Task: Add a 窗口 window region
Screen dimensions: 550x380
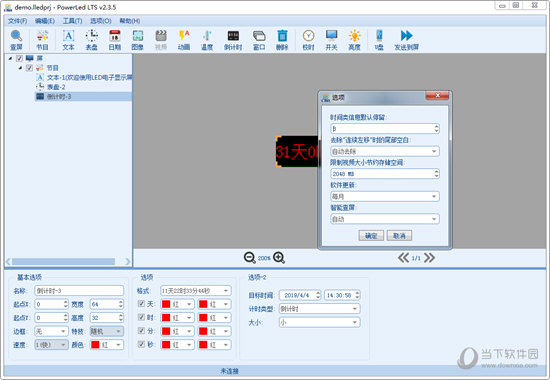Action: tap(259, 40)
